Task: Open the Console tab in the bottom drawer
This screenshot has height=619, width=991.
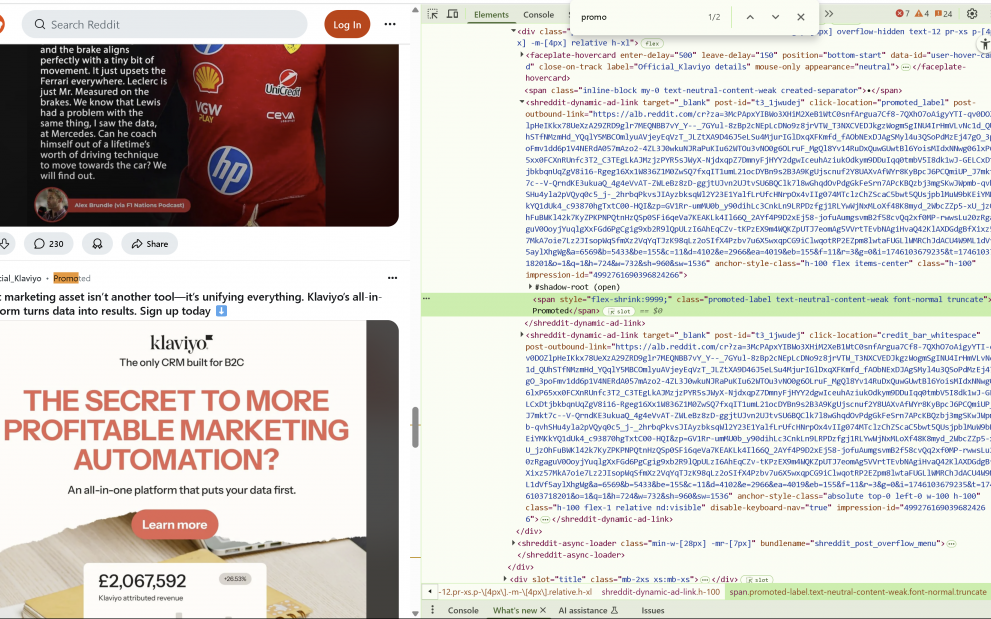Action: click(463, 610)
